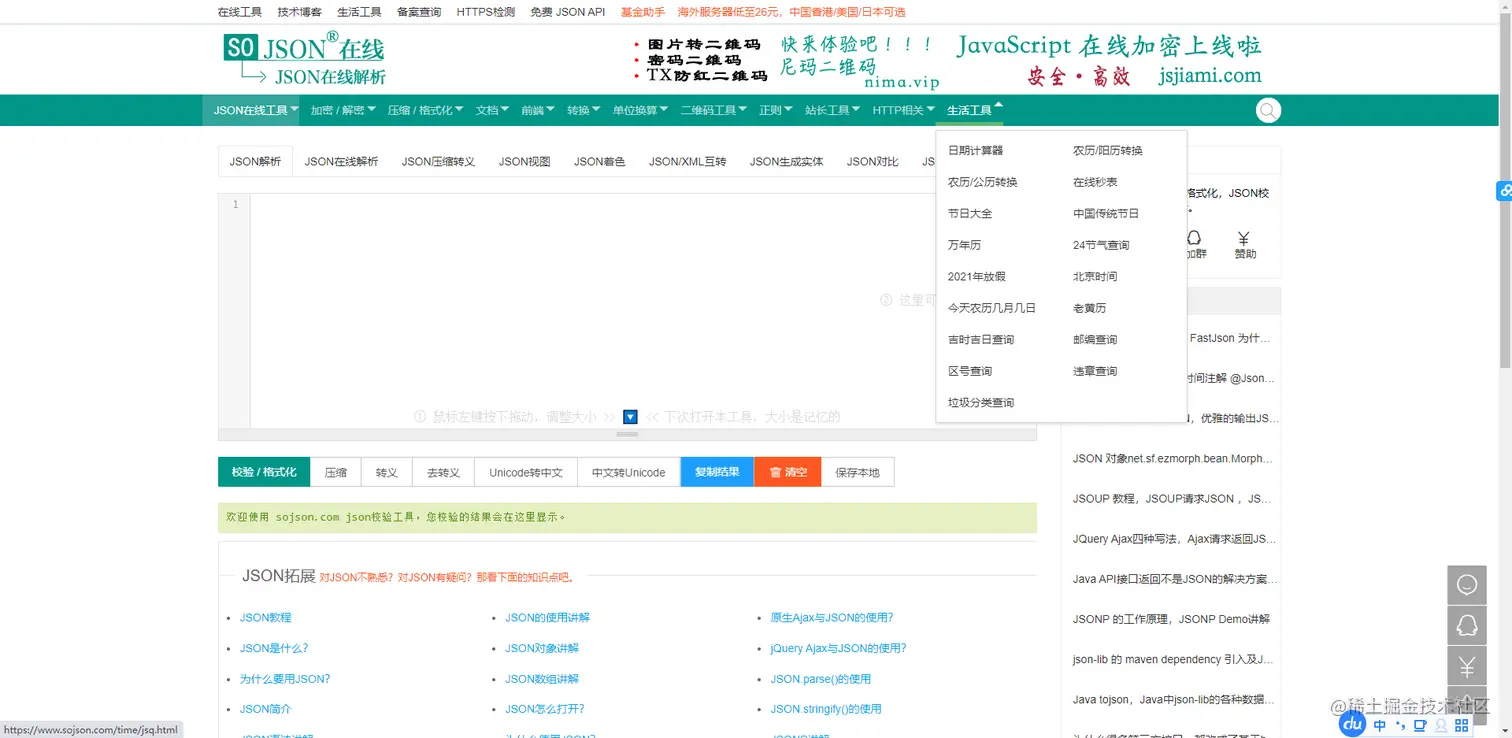Open the search magnifier in the green navbar
This screenshot has width=1512, height=738.
(x=1268, y=110)
